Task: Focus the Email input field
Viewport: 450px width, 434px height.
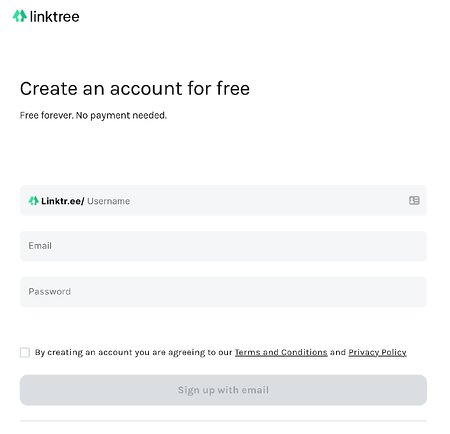Action: tap(223, 246)
